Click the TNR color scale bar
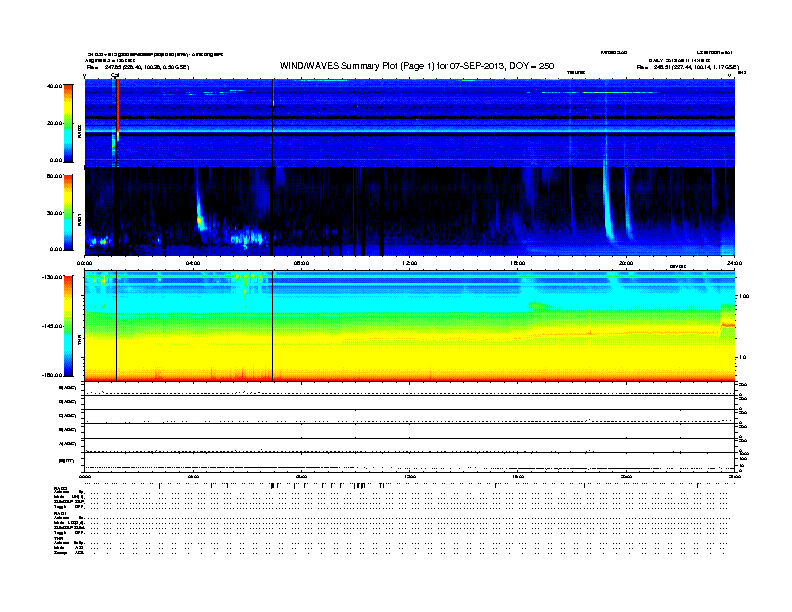 68,326
